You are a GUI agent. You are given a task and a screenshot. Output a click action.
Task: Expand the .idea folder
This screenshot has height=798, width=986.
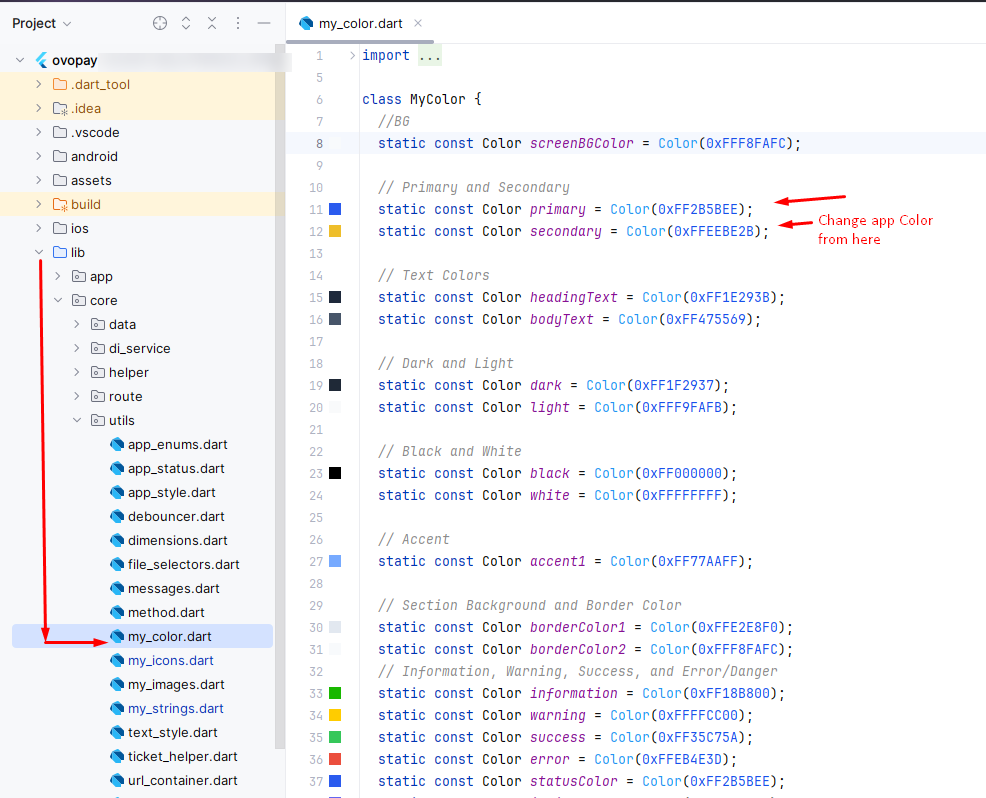click(39, 108)
